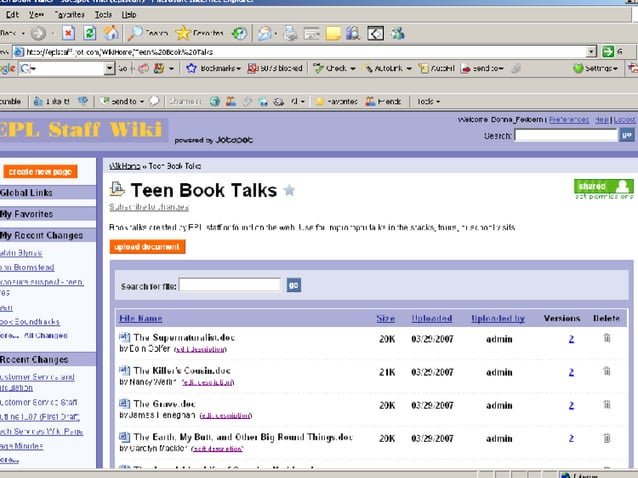The image size is (638, 478).
Task: Click the browser Stop icon
Action: [68, 33]
